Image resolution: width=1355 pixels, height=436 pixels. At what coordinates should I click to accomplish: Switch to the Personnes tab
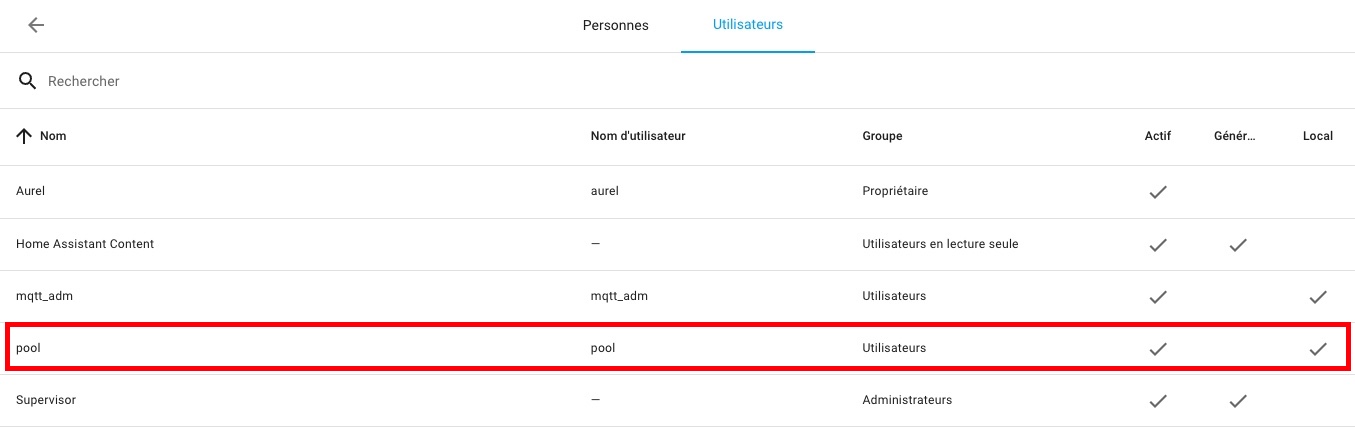click(x=615, y=25)
